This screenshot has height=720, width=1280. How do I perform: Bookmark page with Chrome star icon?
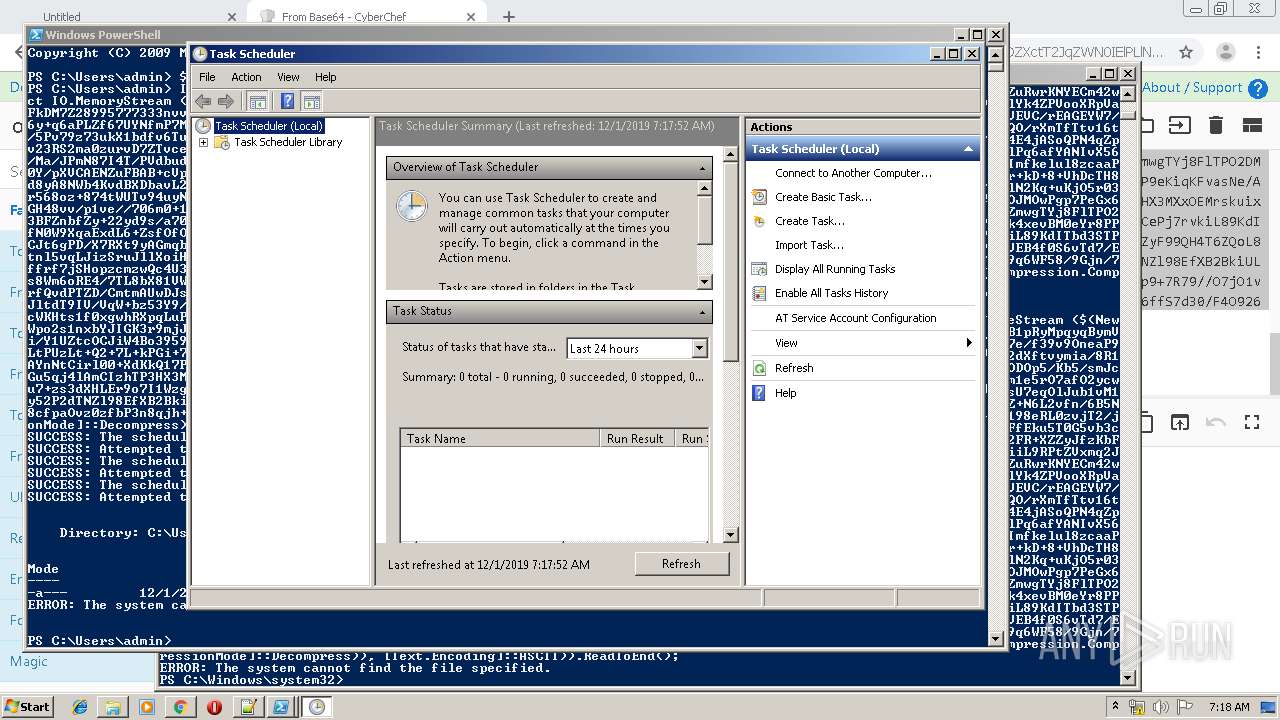click(1186, 52)
